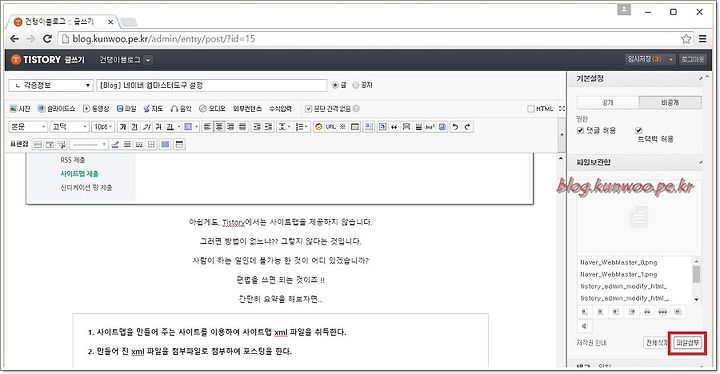Insert a 동영상 video

point(96,108)
